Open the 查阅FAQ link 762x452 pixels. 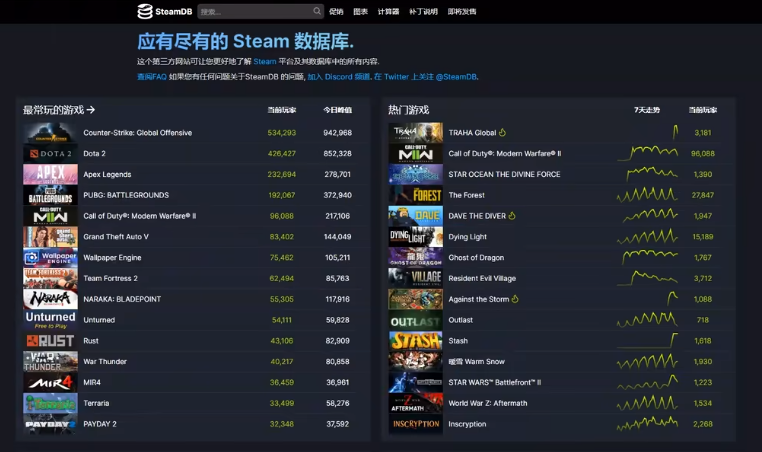(x=152, y=77)
